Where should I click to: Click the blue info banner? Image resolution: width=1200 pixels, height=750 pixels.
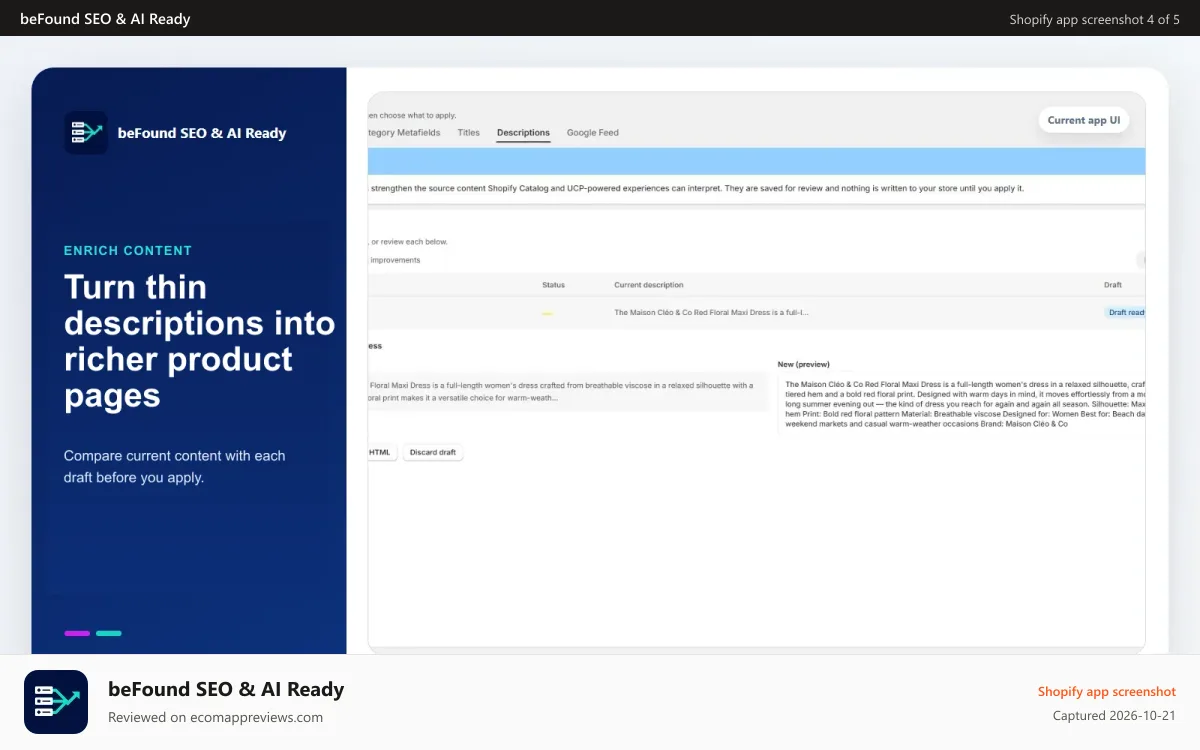(757, 161)
